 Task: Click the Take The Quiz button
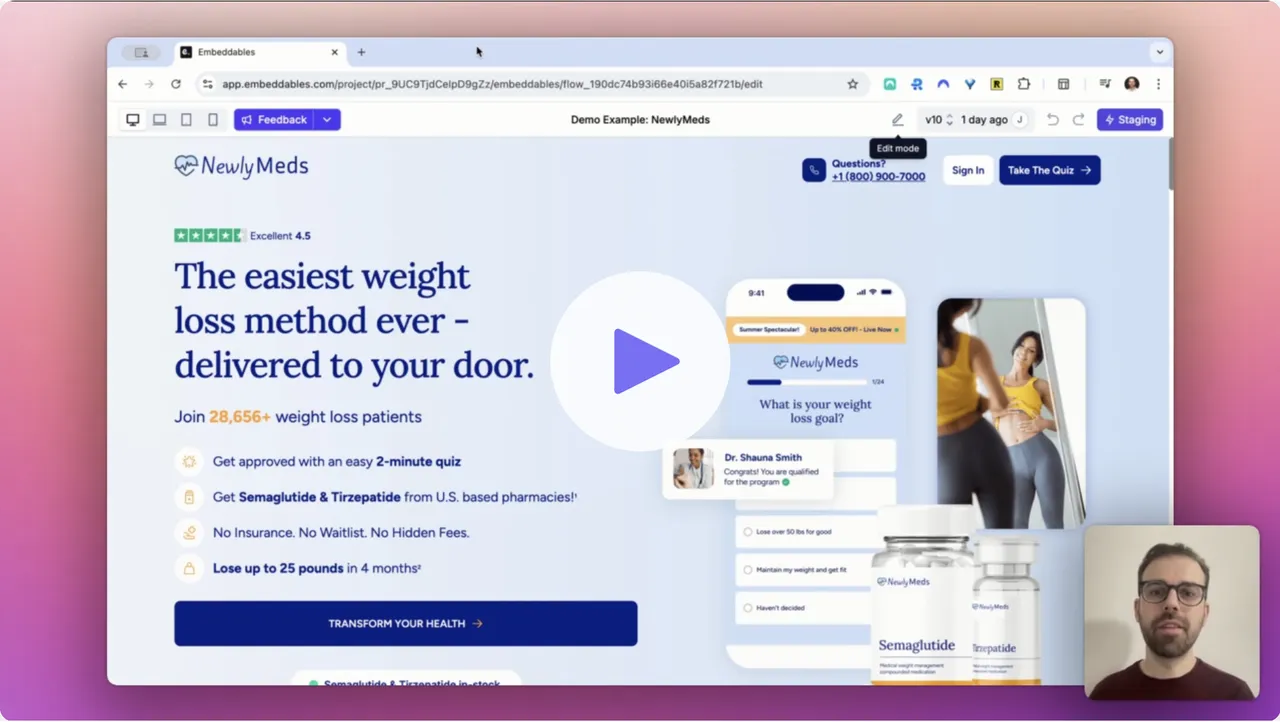(1050, 170)
